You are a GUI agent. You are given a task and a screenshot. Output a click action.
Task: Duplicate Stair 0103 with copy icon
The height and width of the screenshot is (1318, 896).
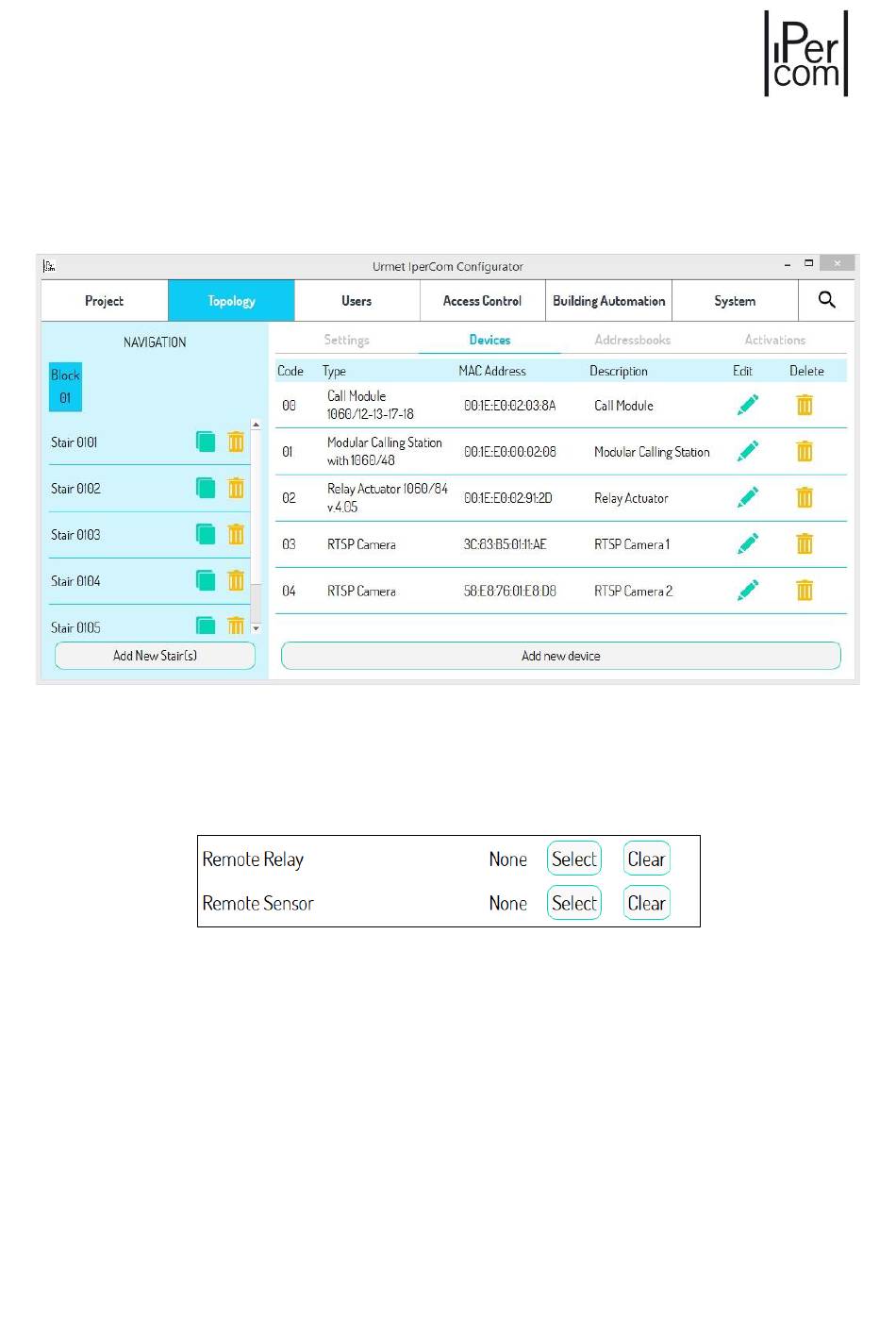[x=206, y=534]
